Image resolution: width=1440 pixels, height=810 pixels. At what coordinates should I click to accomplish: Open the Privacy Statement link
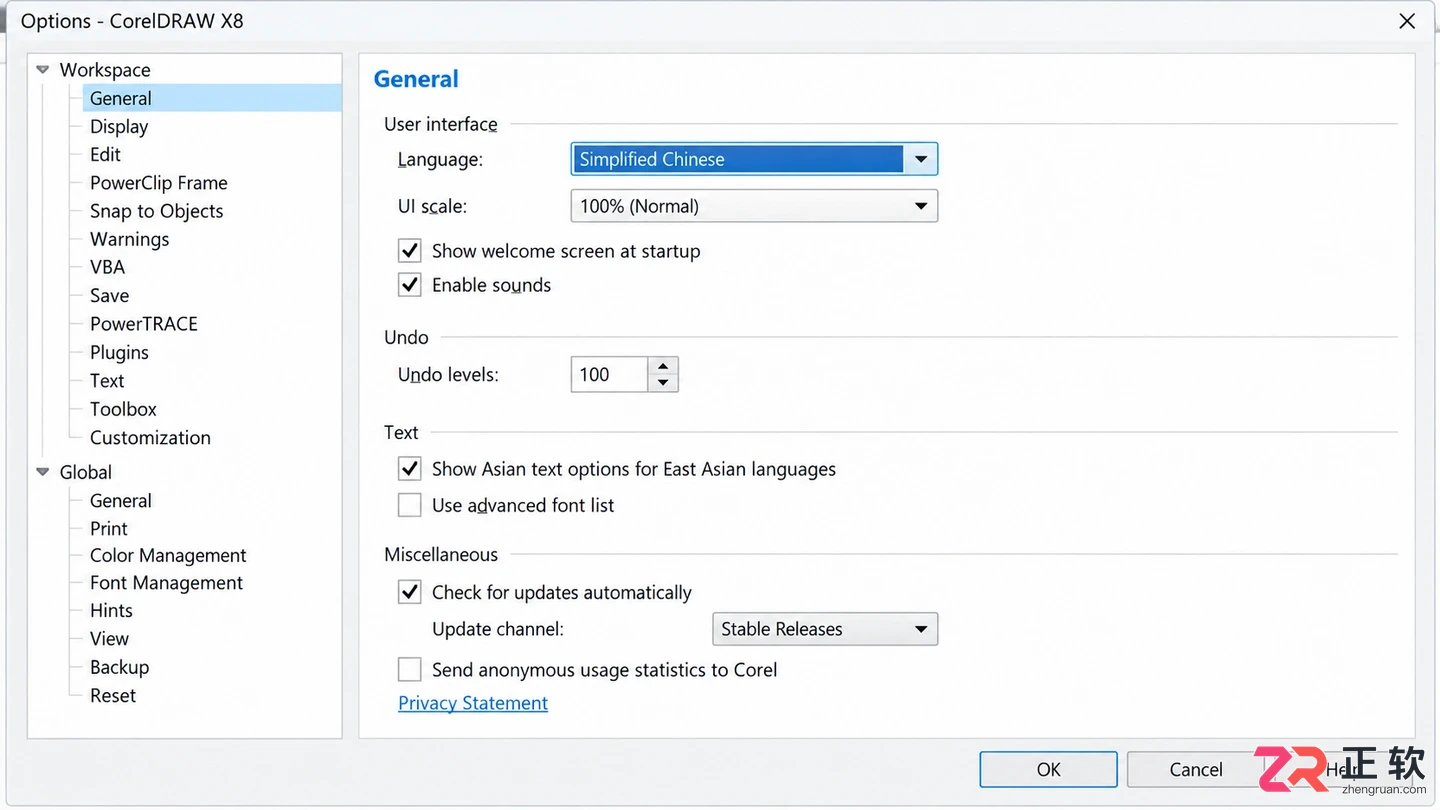click(473, 703)
